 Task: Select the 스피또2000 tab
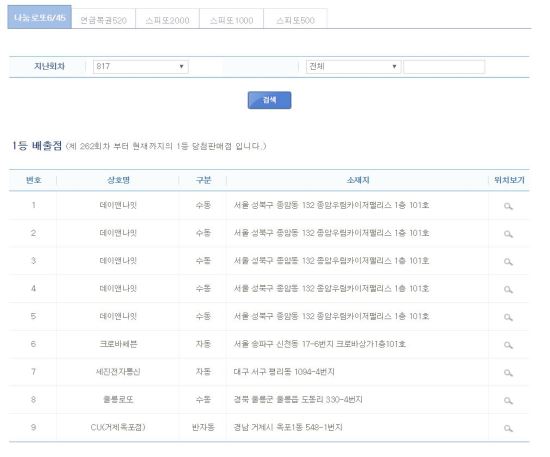coord(167,19)
